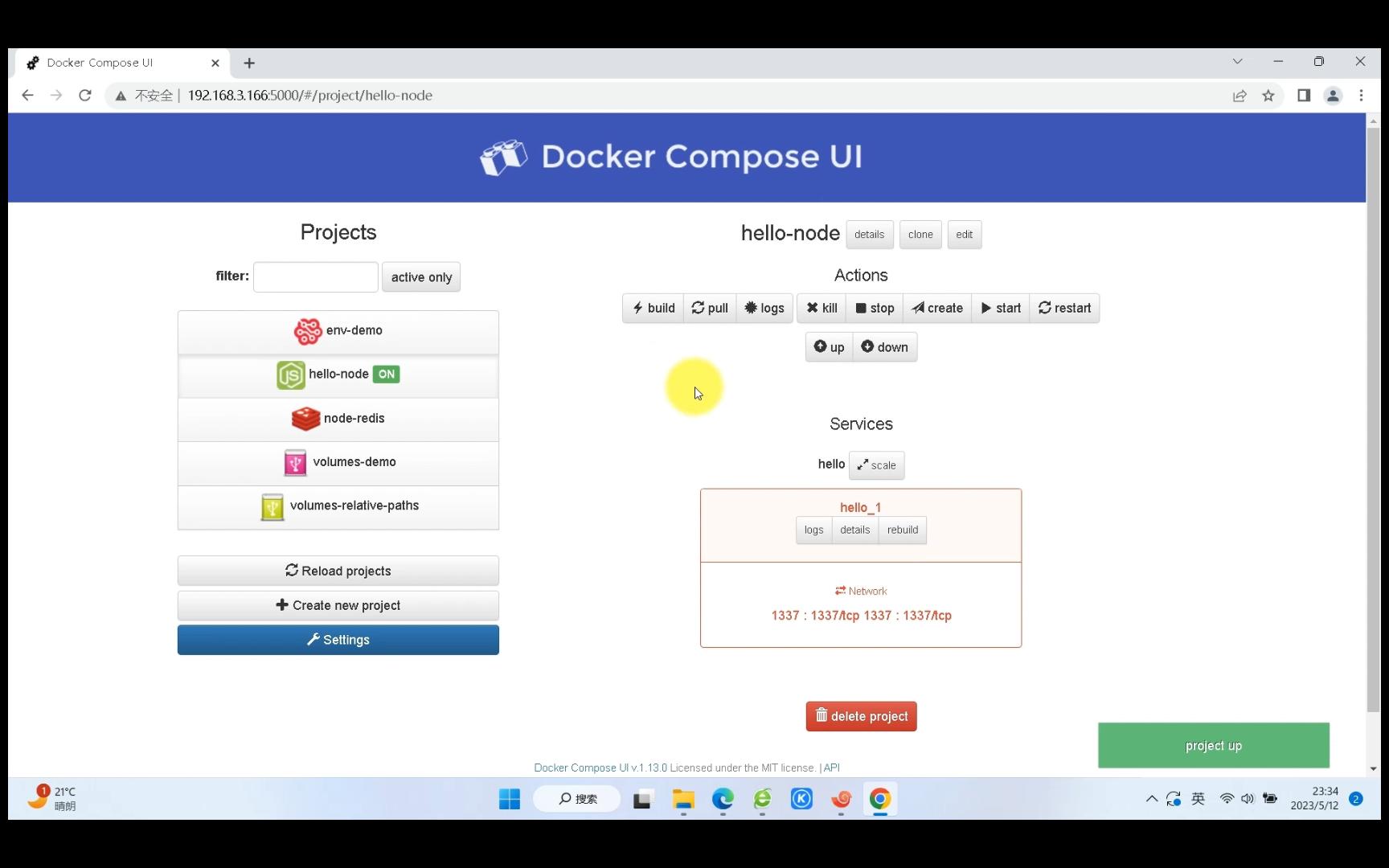Viewport: 1389px width, 868px height.
Task: Dismiss the green project up notification
Action: [x=1214, y=746]
